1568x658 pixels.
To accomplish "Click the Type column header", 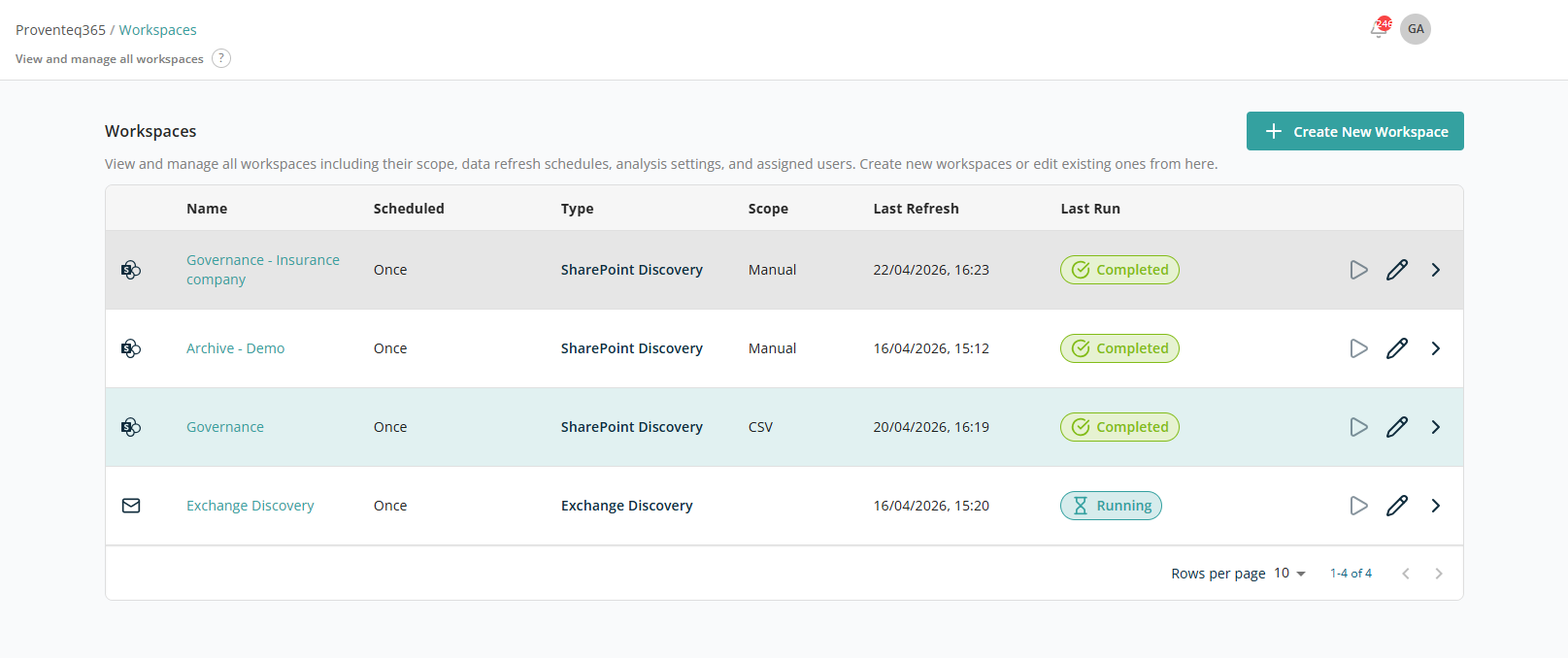I will [x=577, y=209].
